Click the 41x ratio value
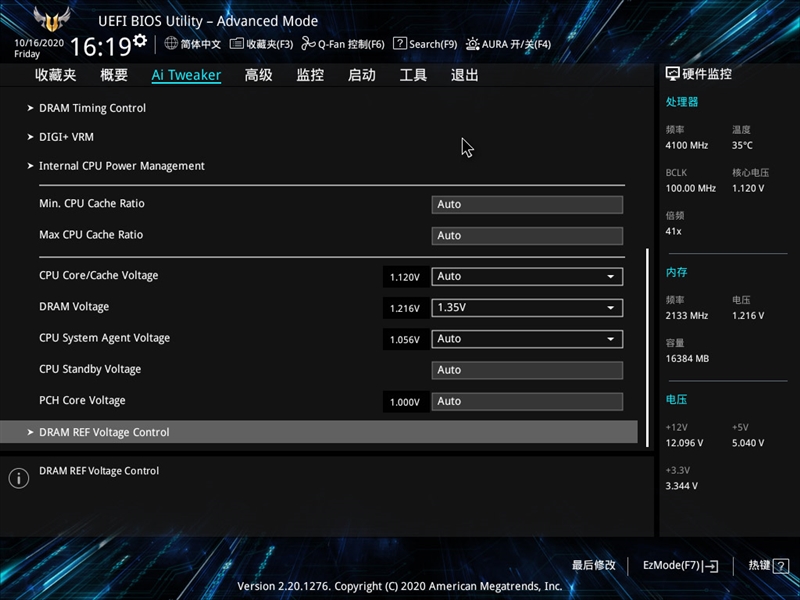800x600 pixels. (673, 231)
